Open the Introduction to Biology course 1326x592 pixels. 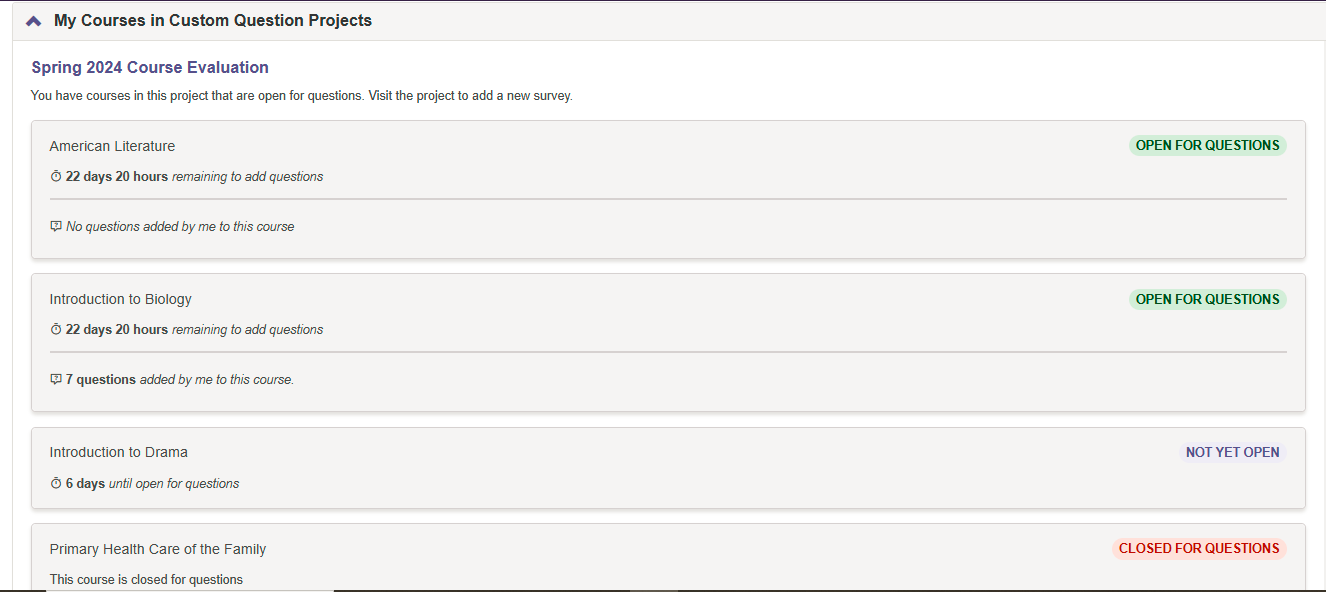point(120,299)
